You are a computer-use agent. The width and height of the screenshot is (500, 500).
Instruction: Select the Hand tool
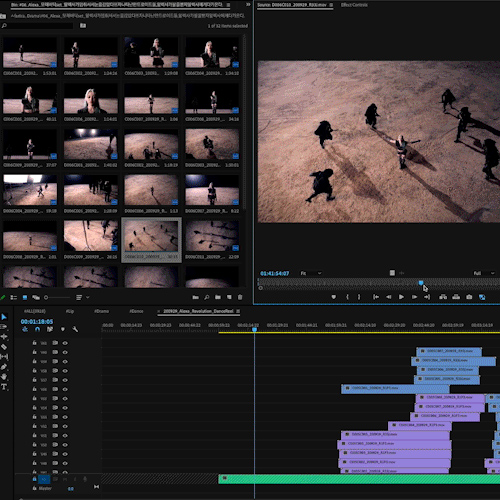(x=4, y=377)
